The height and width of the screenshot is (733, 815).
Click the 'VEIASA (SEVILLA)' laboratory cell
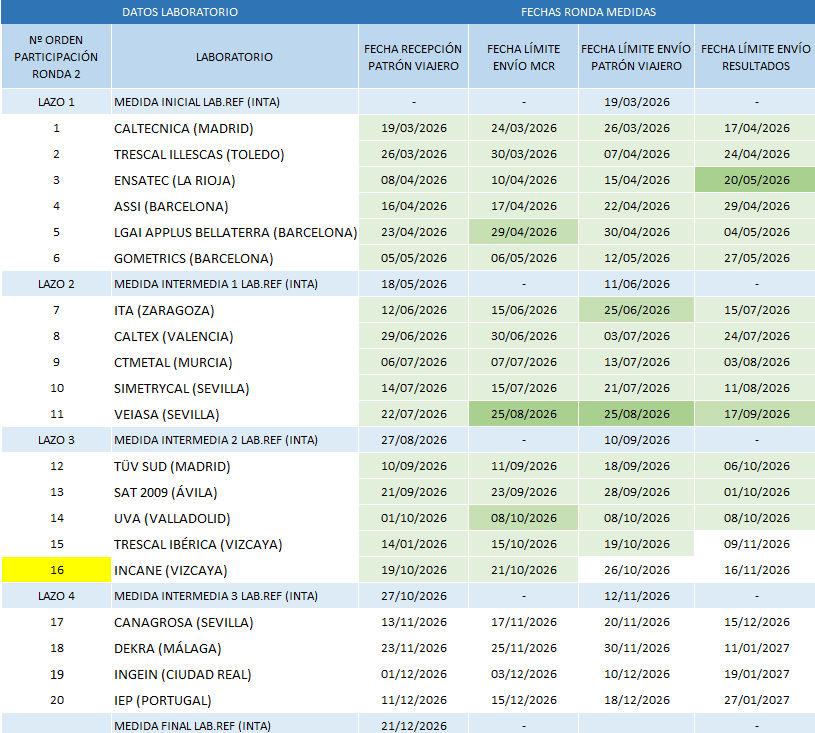click(x=234, y=414)
